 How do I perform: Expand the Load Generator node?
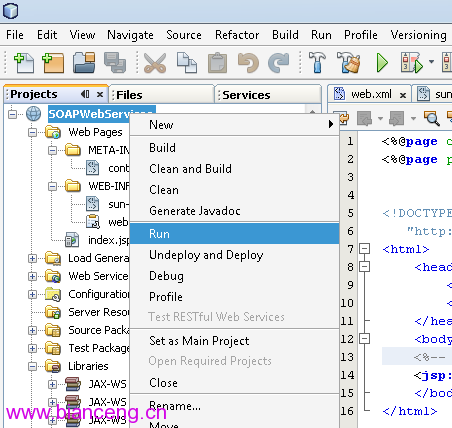[32, 258]
